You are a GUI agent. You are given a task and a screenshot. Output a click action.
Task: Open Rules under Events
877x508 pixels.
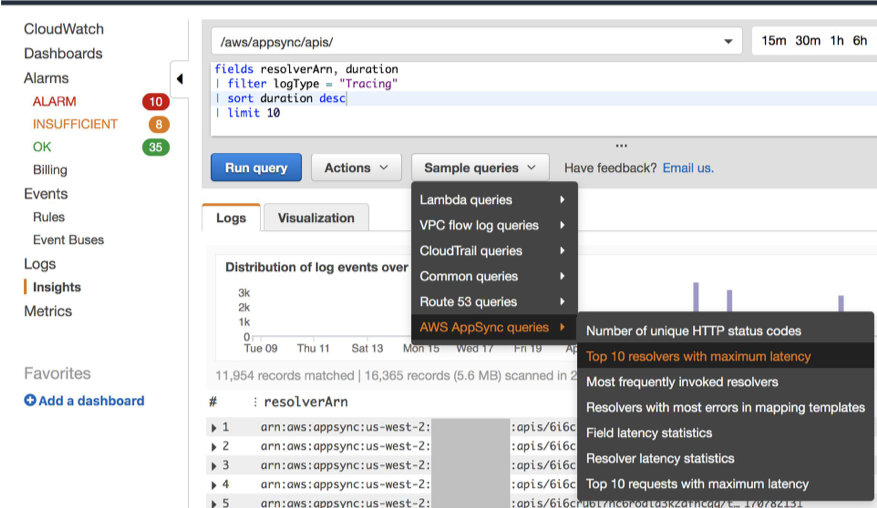pyautogui.click(x=49, y=217)
